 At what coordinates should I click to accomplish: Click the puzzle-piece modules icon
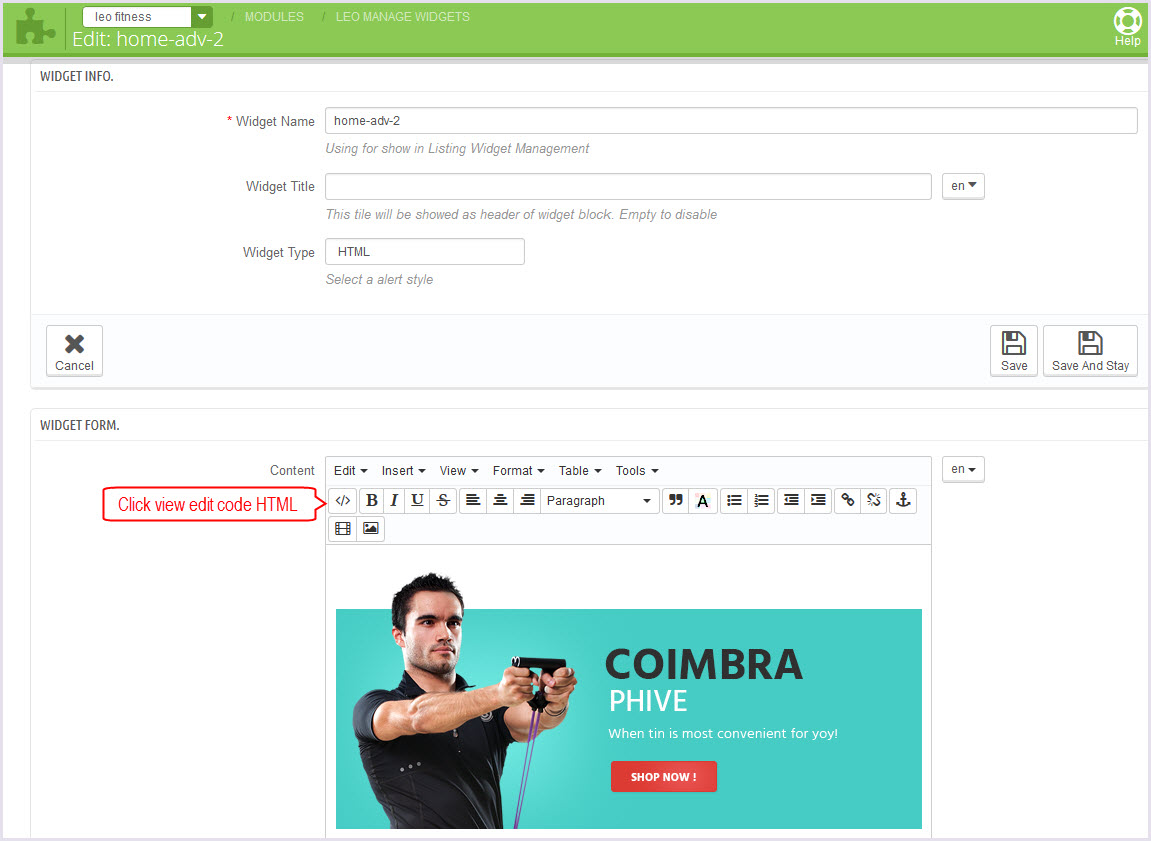35,27
